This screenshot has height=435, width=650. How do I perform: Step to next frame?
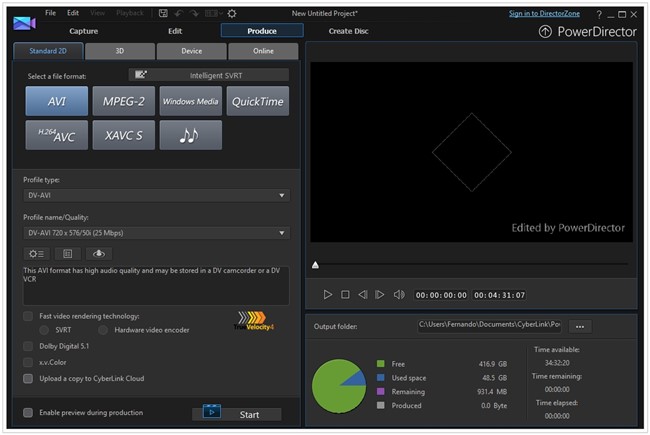[x=379, y=295]
